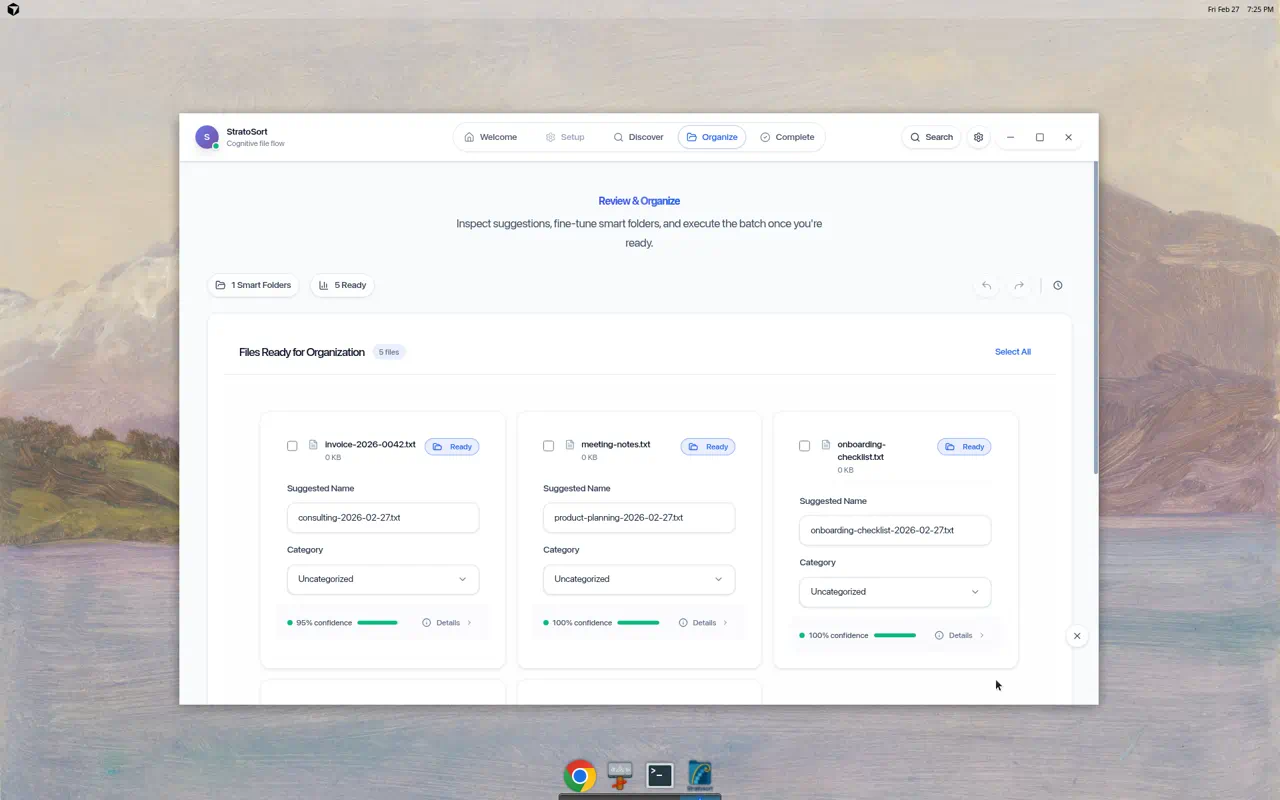Click the info icon on invoice-2026-0042.txt Details

tap(426, 623)
